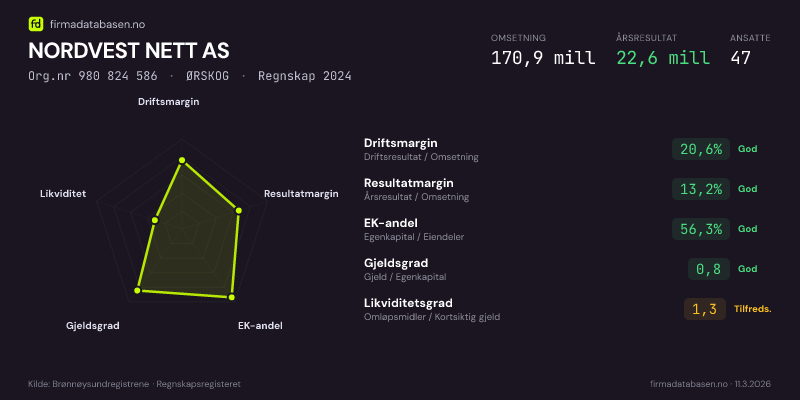This screenshot has height=400, width=800.
Task: Click the firmadatabasen.no logo icon
Action: coord(36,22)
